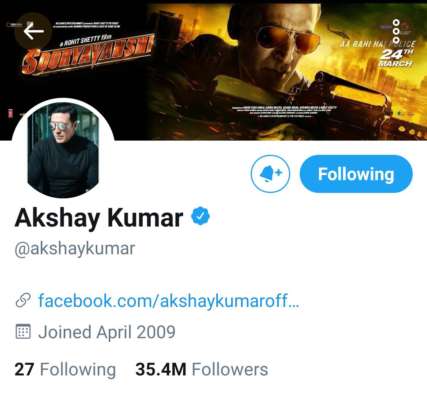Tap the back arrow icon
The image size is (427, 400).
(x=34, y=31)
